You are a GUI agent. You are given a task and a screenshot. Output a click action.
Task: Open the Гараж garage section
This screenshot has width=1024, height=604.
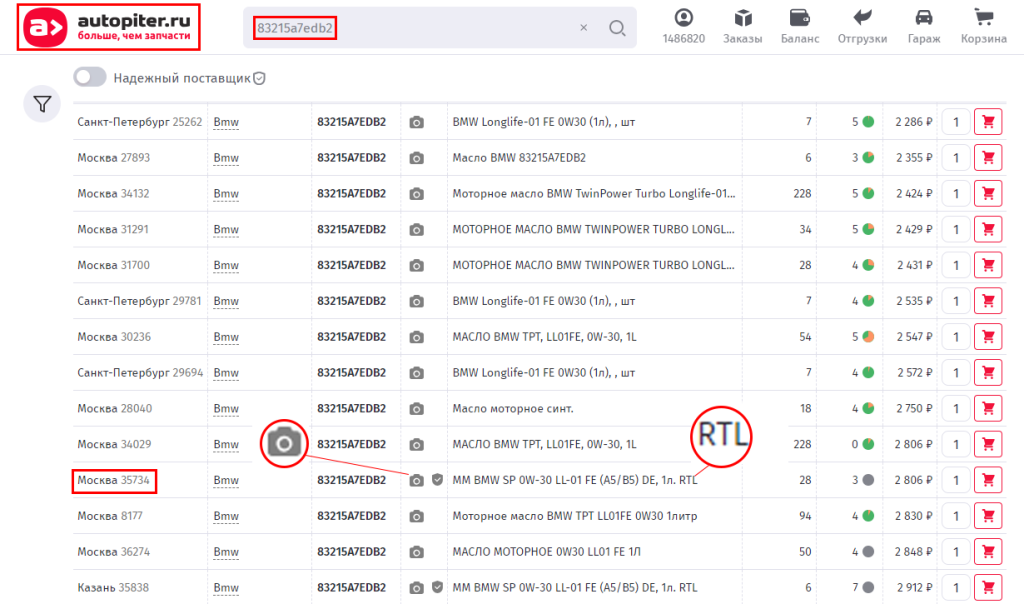tap(924, 27)
